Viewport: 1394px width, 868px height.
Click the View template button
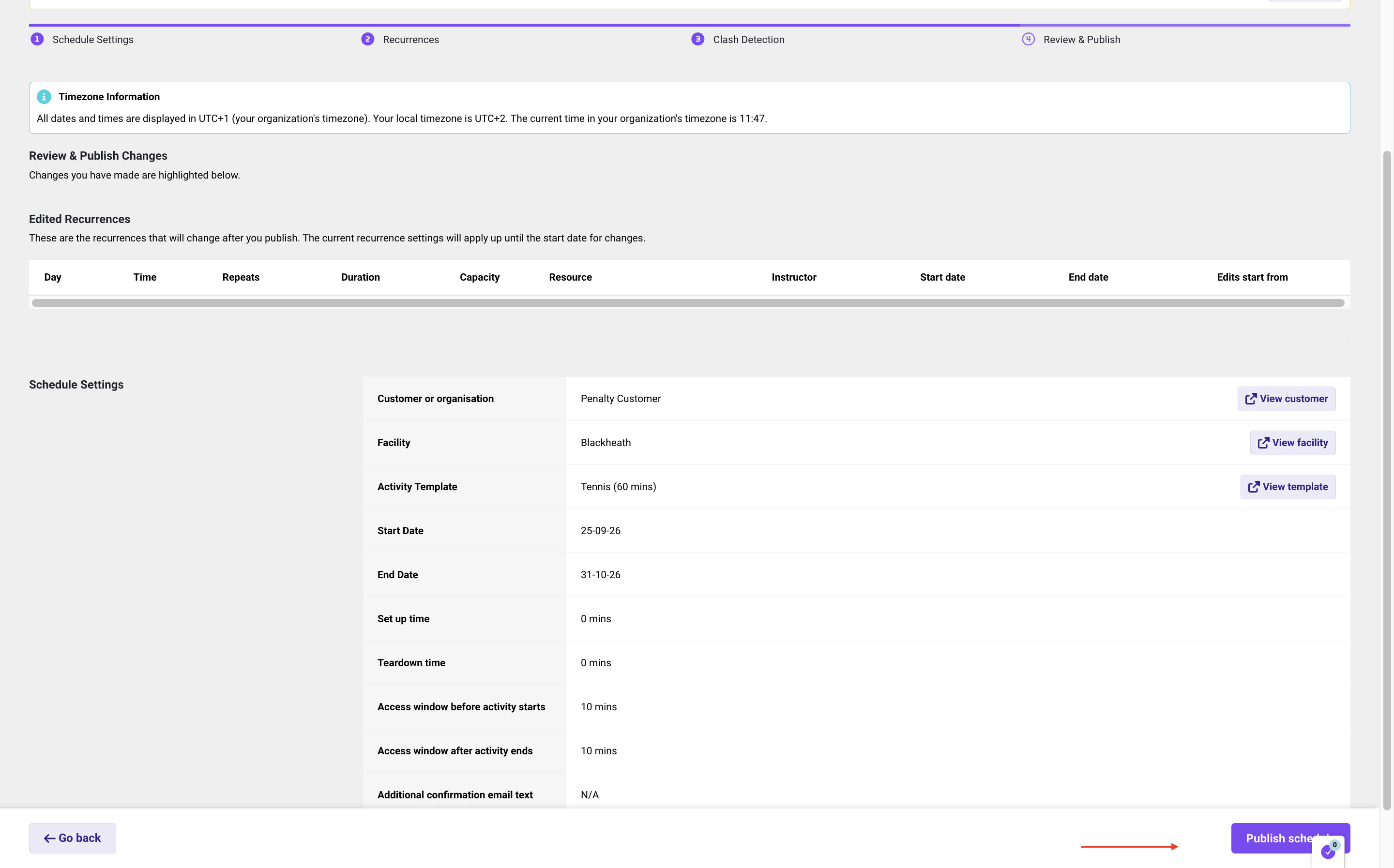pos(1288,487)
